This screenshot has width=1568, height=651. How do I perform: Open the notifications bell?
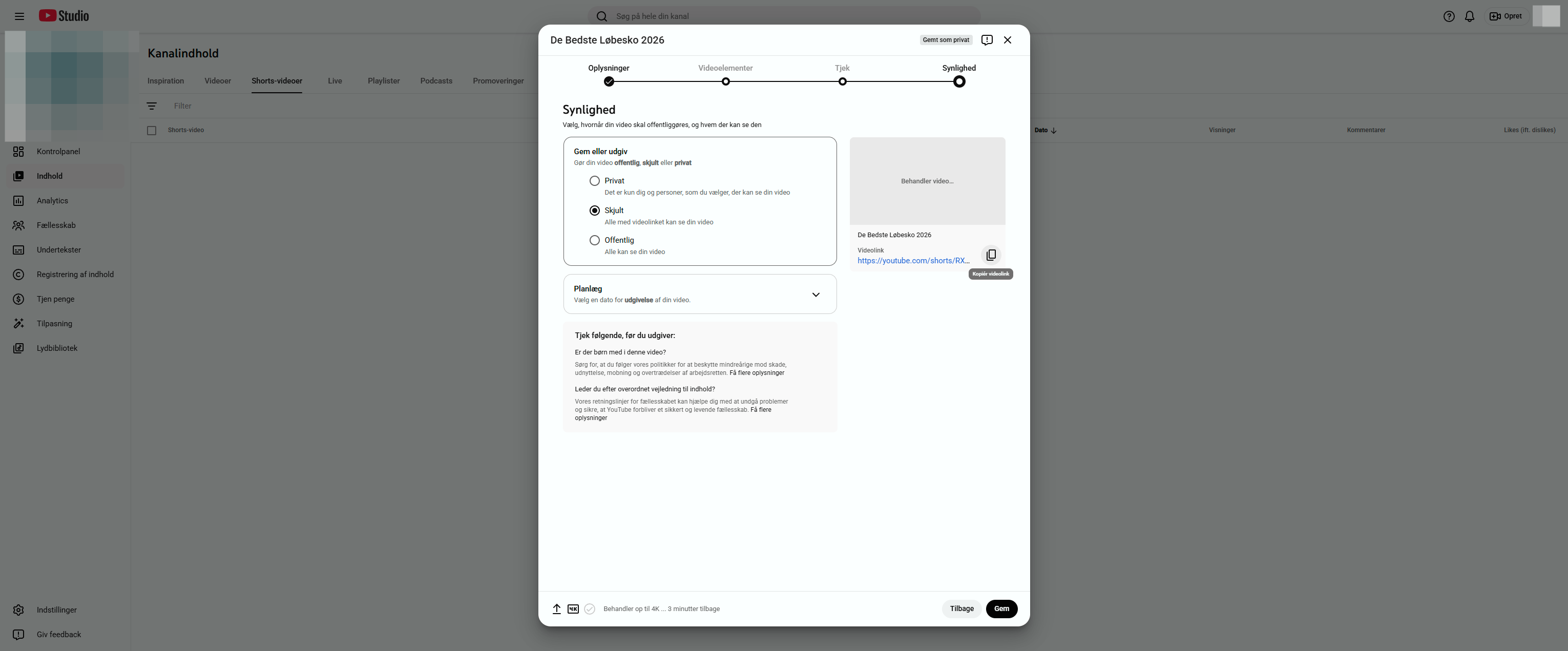[1469, 16]
